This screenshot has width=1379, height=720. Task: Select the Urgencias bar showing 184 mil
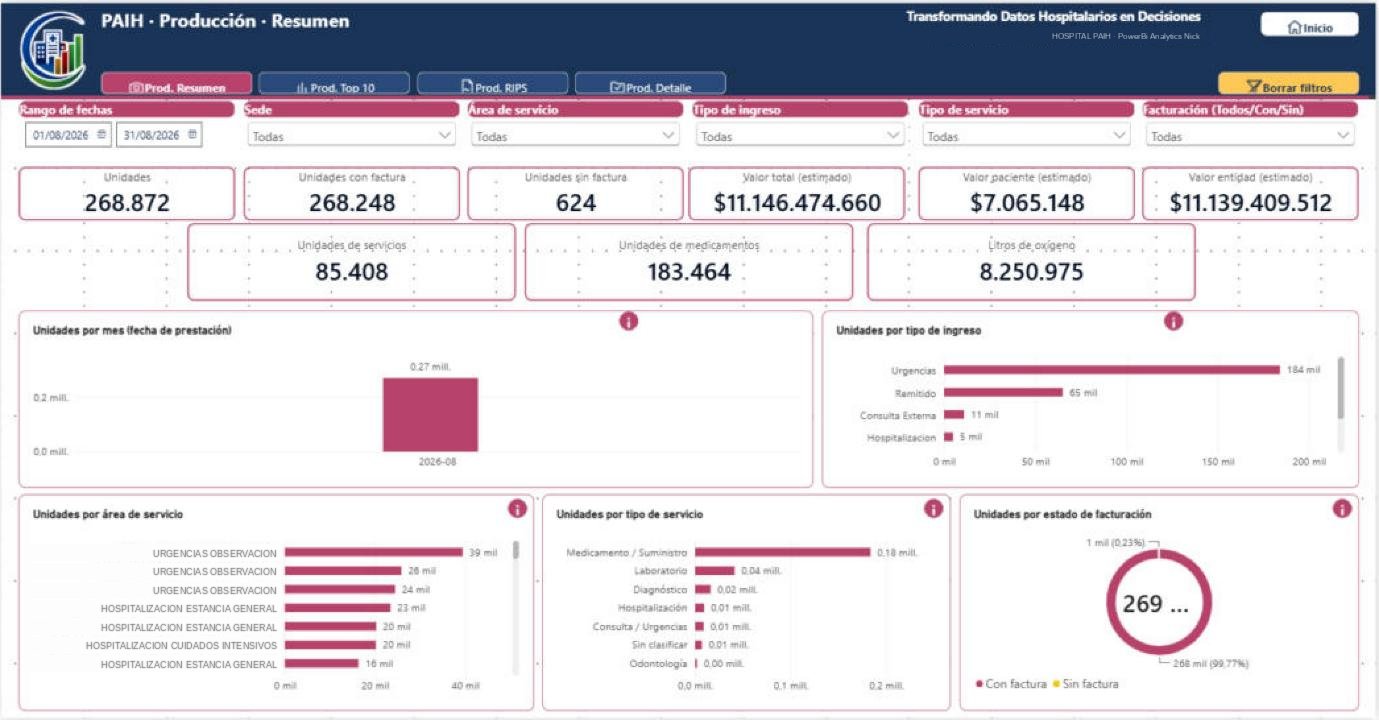click(x=1111, y=370)
